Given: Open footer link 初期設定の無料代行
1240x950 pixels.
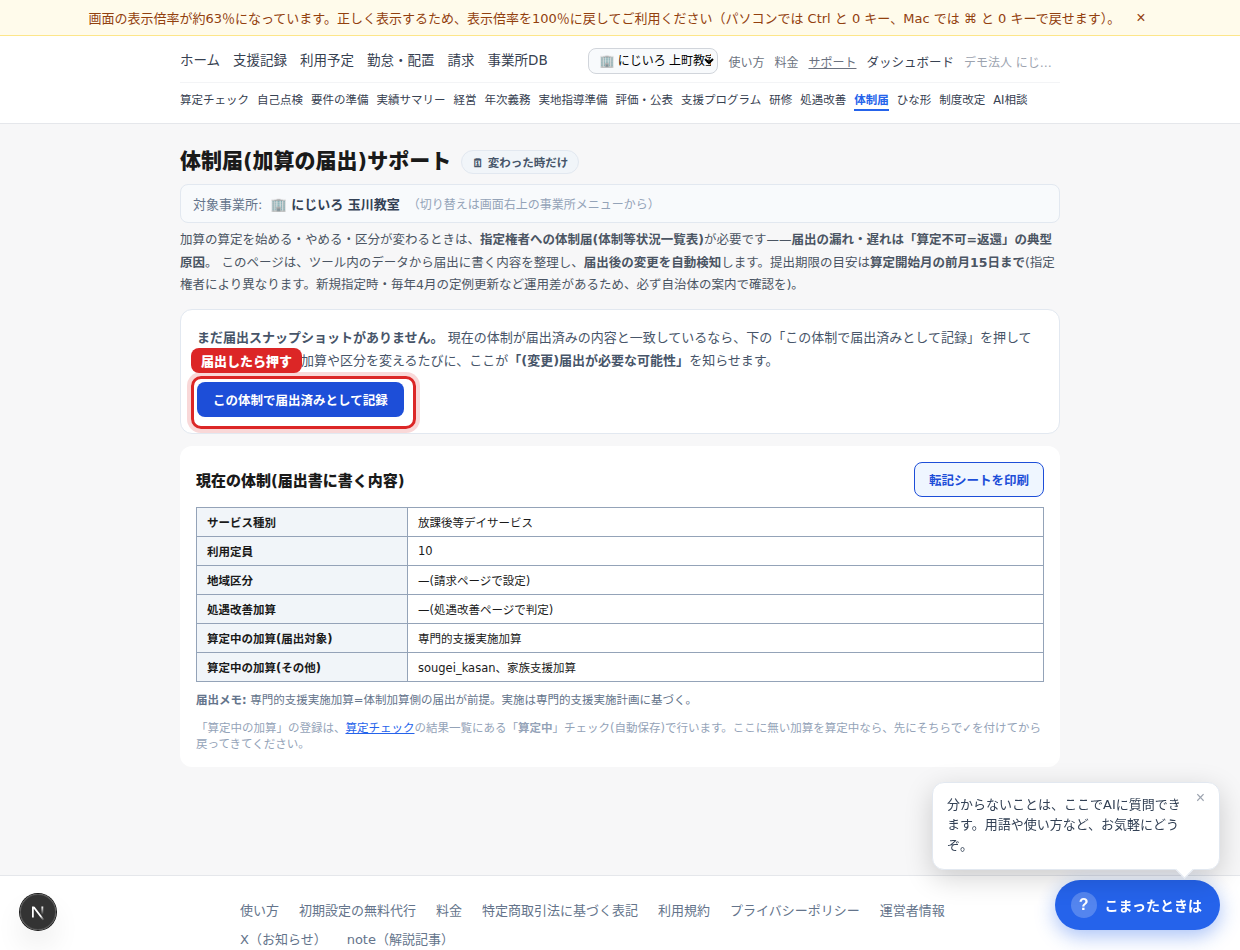Looking at the screenshot, I should pyautogui.click(x=357, y=911).
